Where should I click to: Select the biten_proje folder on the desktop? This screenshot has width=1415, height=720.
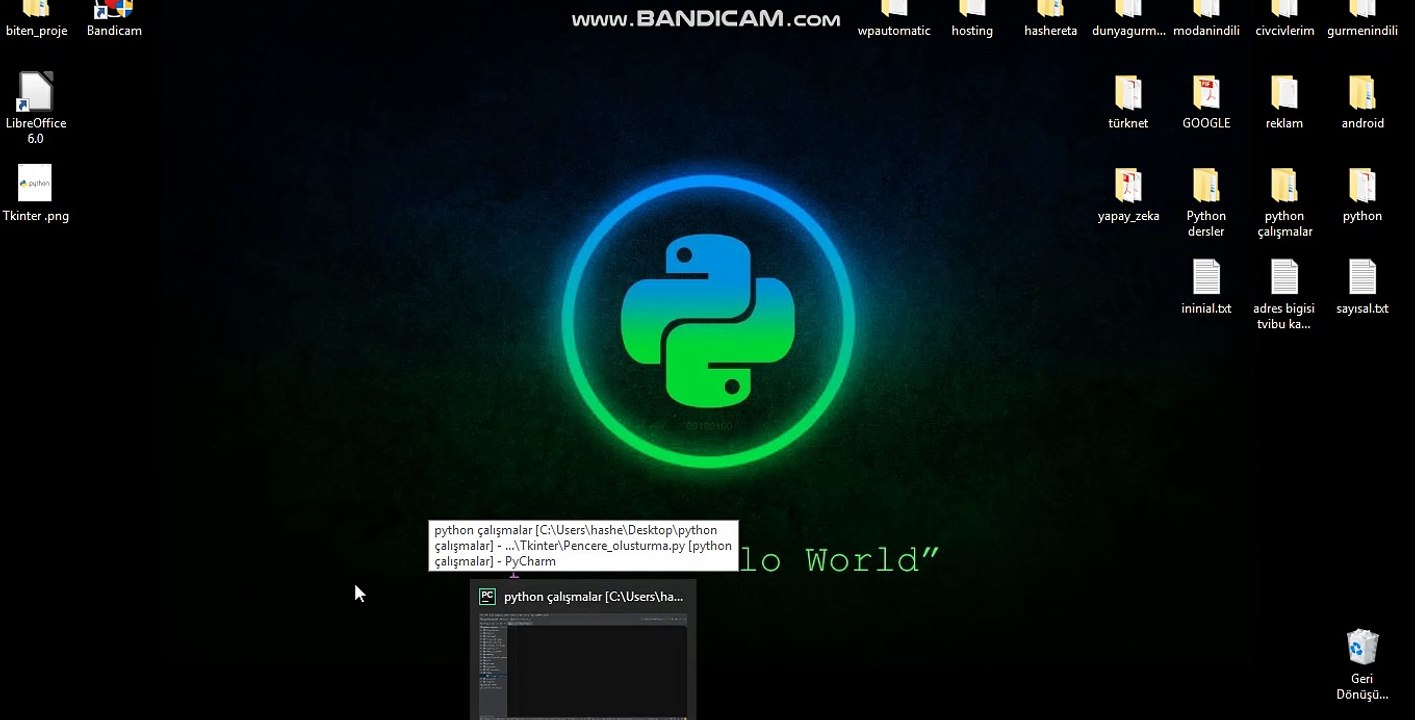click(x=36, y=19)
